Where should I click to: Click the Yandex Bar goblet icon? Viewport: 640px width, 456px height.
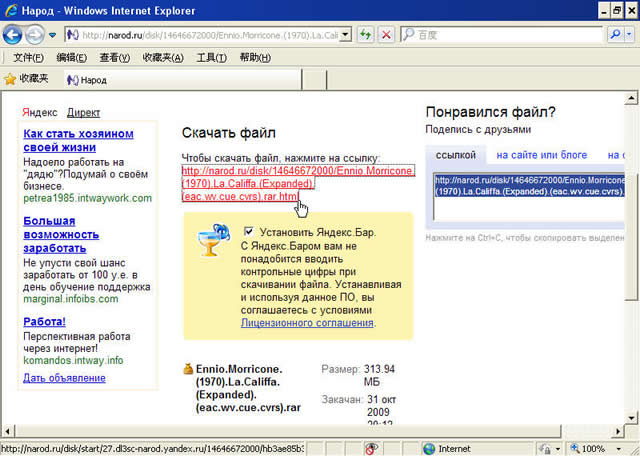(x=213, y=241)
